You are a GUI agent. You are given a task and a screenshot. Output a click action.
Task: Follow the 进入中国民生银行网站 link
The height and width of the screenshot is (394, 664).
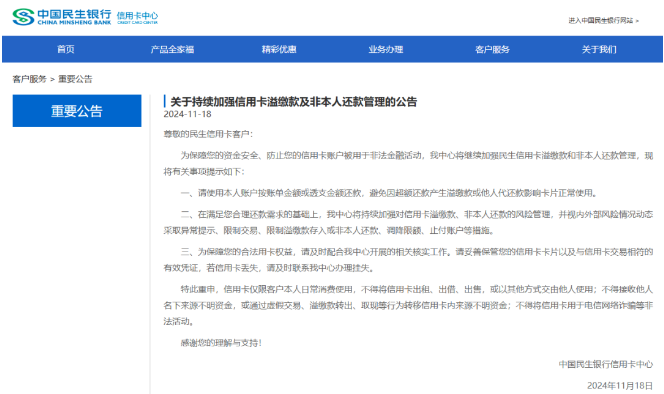603,20
